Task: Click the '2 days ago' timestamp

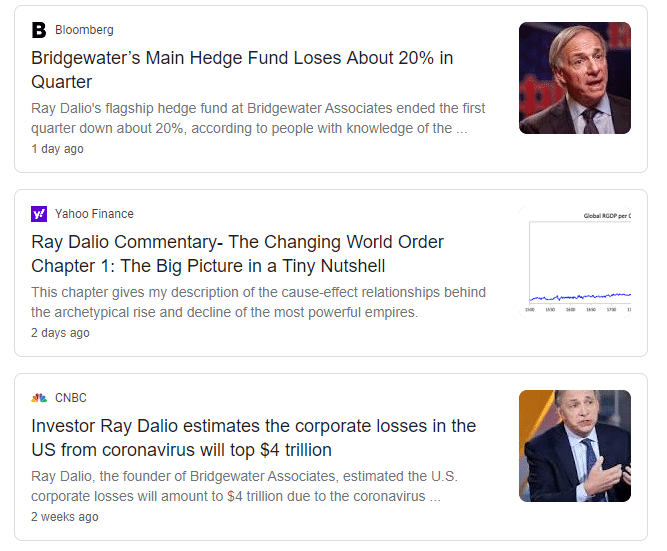Action: (x=60, y=333)
